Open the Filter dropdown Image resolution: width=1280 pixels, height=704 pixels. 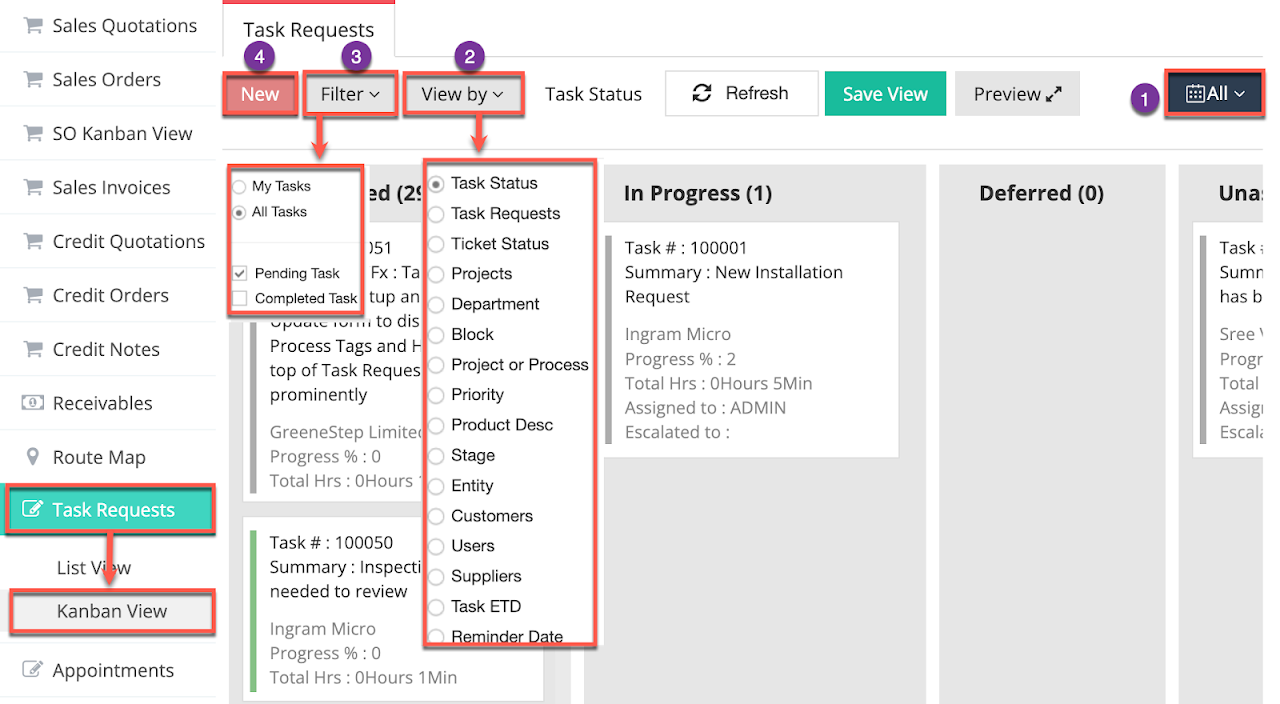(x=350, y=94)
